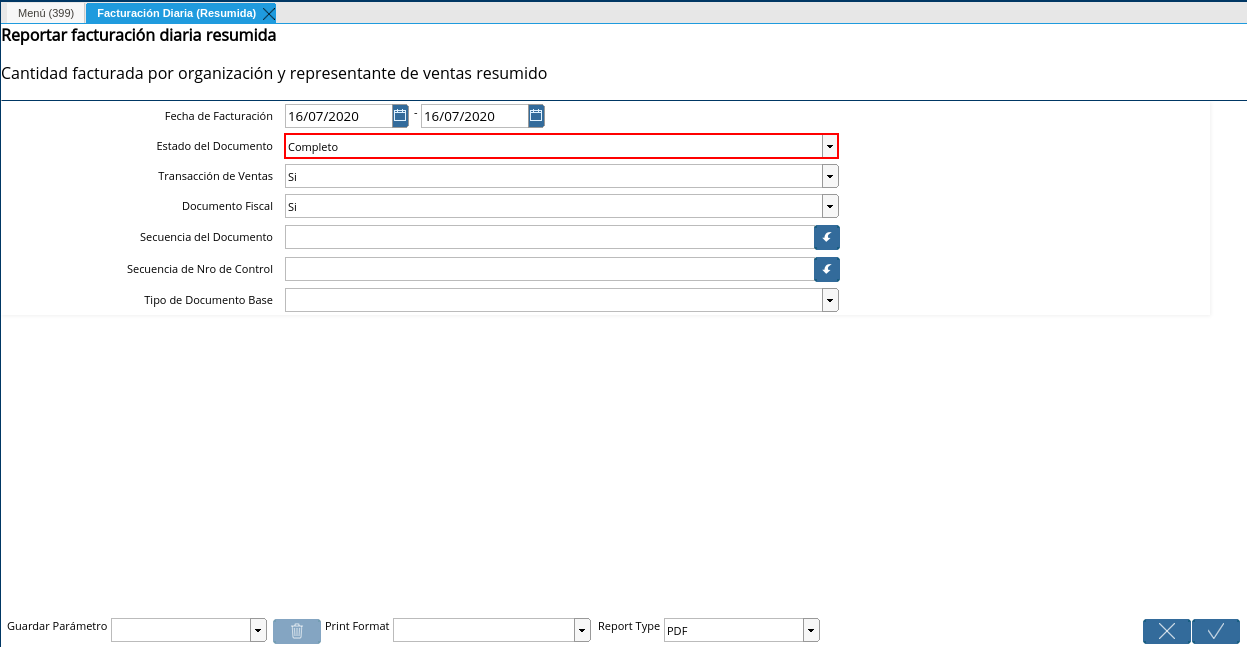This screenshot has width=1247, height=647.
Task: Focus the Secuencia del Documento text field
Action: 549,237
